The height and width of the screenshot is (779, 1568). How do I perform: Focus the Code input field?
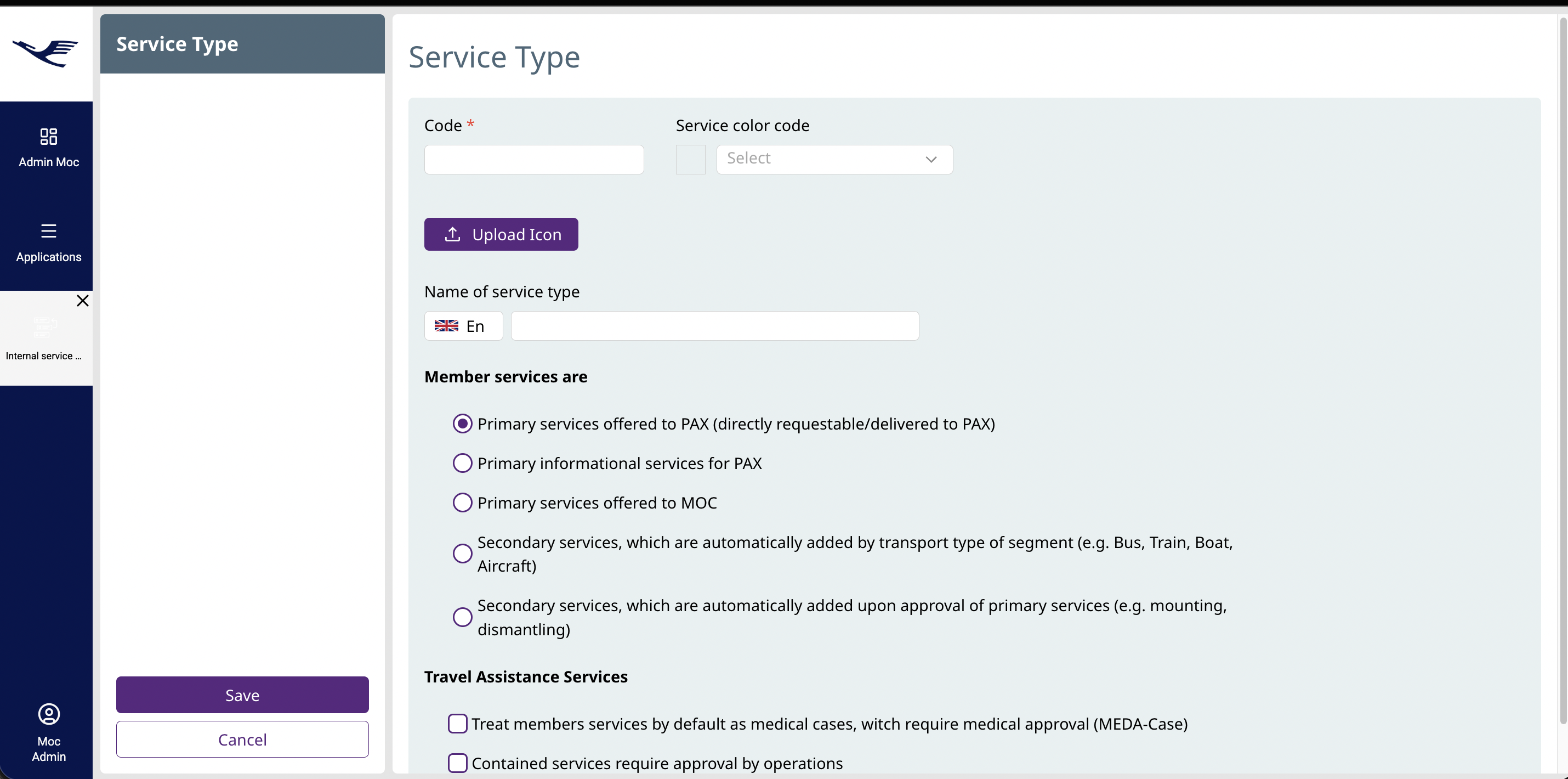coord(534,160)
